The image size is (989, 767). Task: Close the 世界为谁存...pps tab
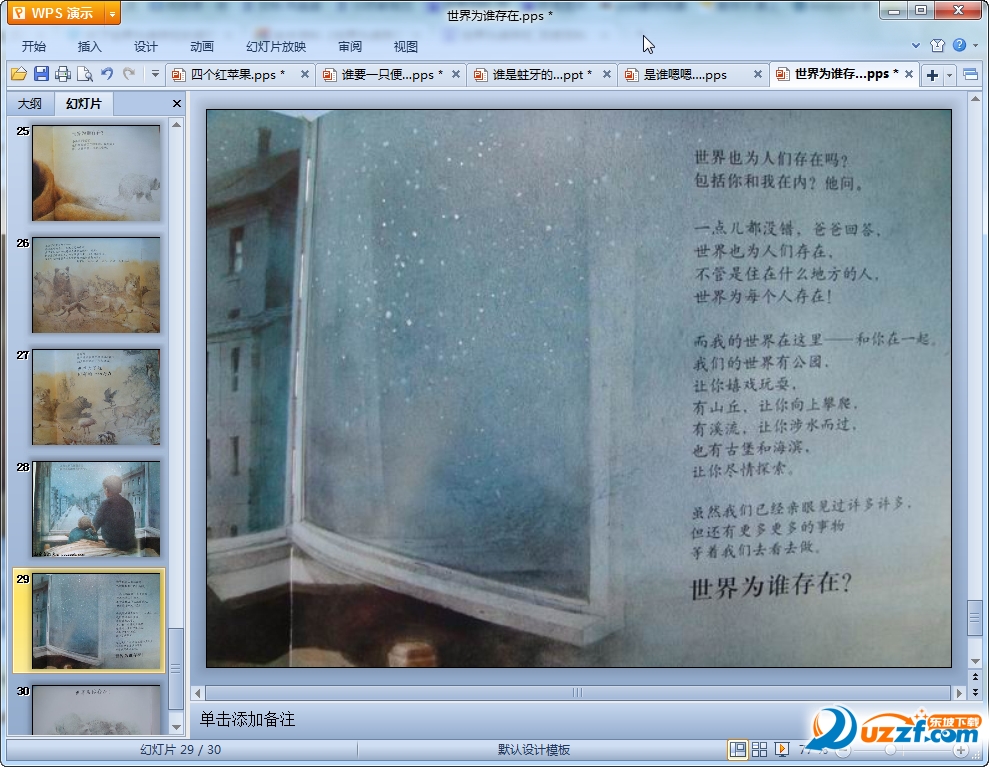tap(909, 74)
